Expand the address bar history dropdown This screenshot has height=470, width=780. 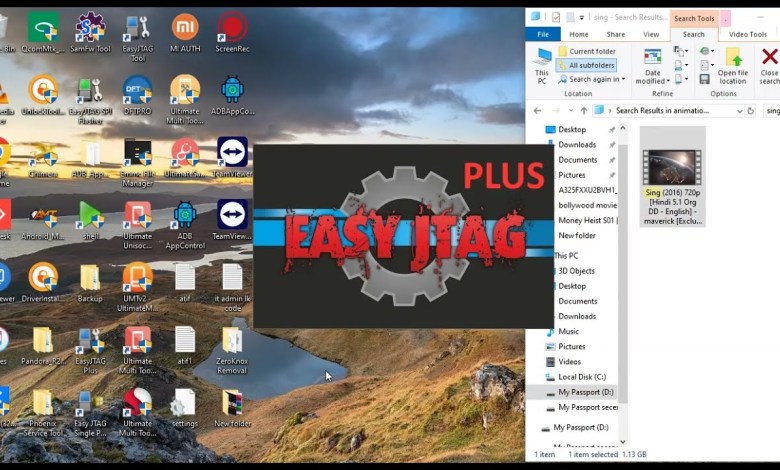[x=739, y=111]
